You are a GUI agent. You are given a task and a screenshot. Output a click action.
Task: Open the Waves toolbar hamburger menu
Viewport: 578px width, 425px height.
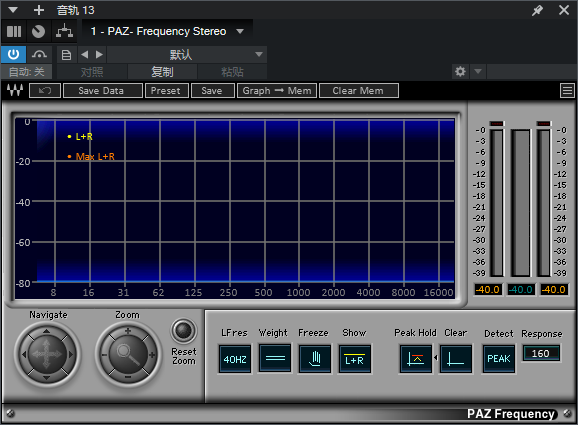pos(567,90)
